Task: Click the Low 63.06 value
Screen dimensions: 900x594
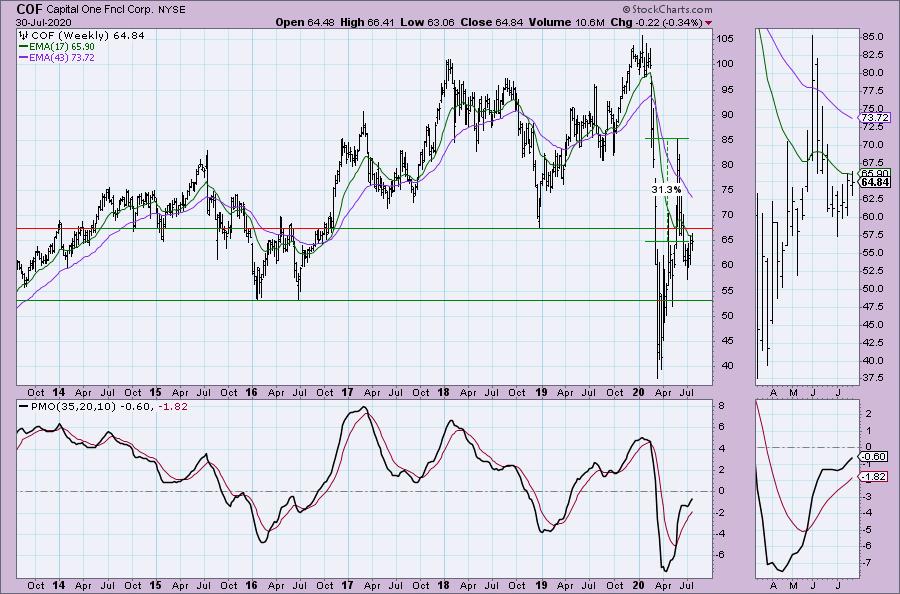Action: 427,22
